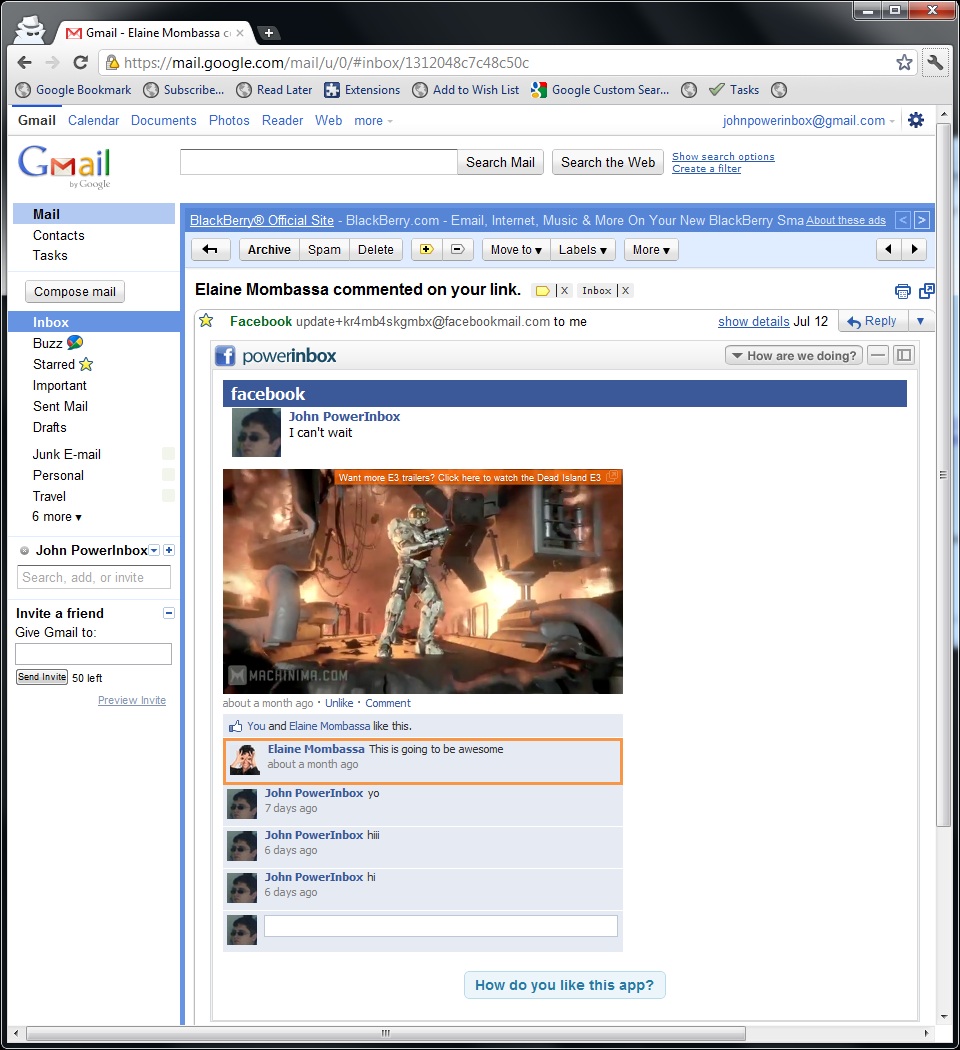Click the Junk E-mail label color box
The image size is (960, 1050).
[x=168, y=454]
